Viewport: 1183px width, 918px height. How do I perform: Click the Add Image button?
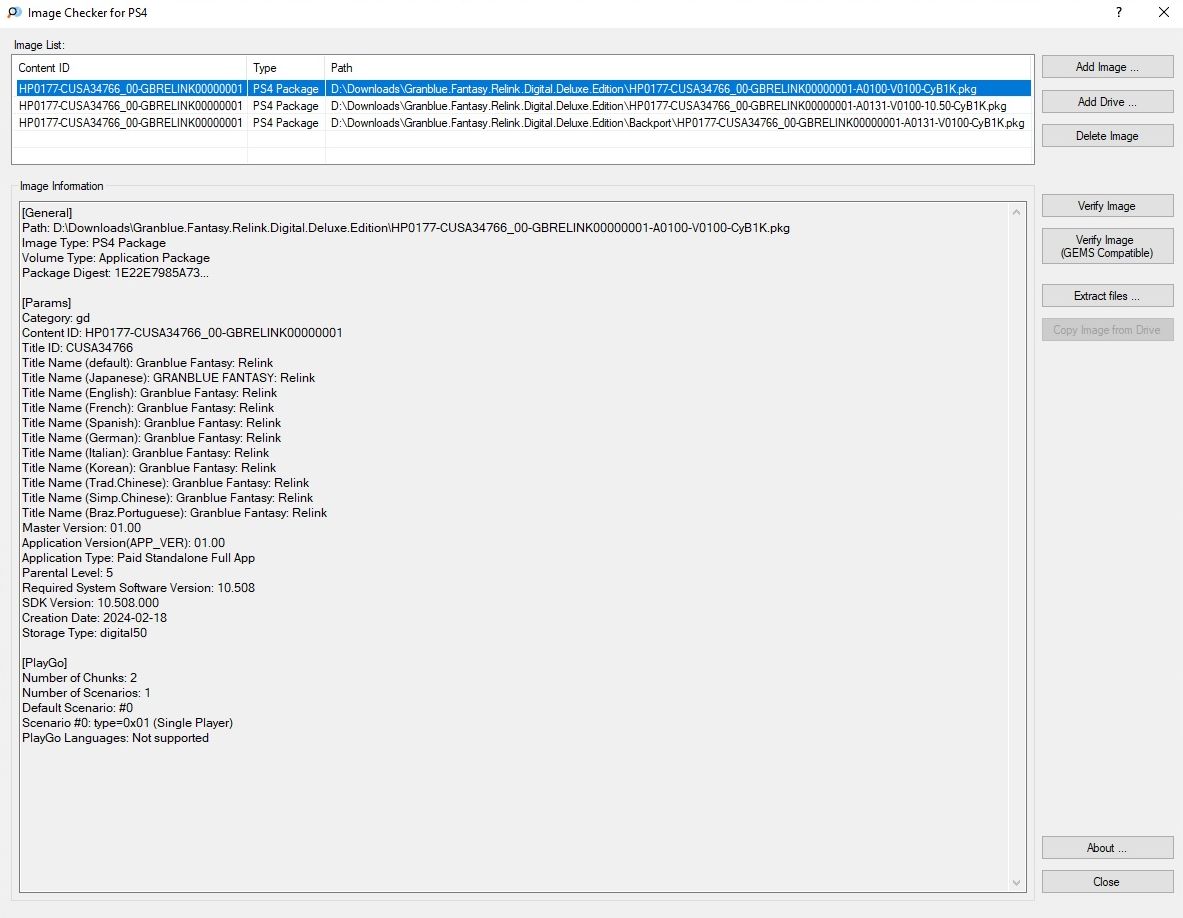pyautogui.click(x=1107, y=67)
